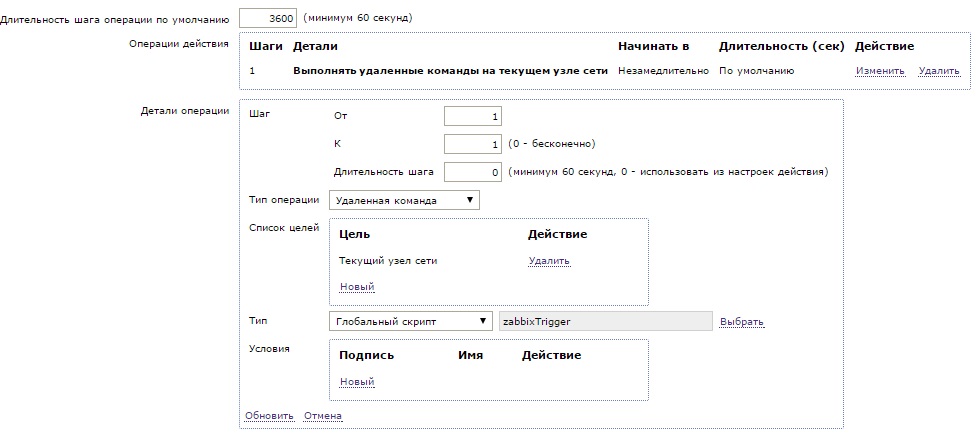Click the 'Подпись' column header in Условия
Image resolution: width=978 pixels, height=435 pixels.
[366, 355]
